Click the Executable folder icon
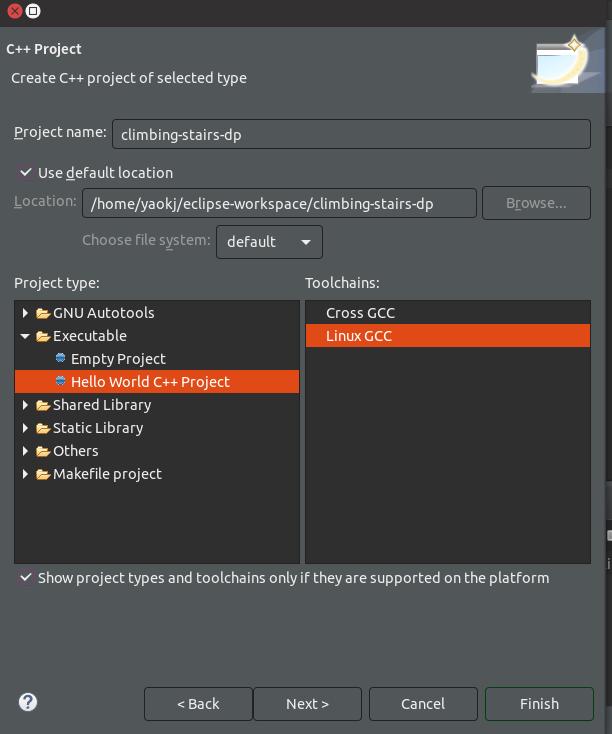 (x=43, y=336)
